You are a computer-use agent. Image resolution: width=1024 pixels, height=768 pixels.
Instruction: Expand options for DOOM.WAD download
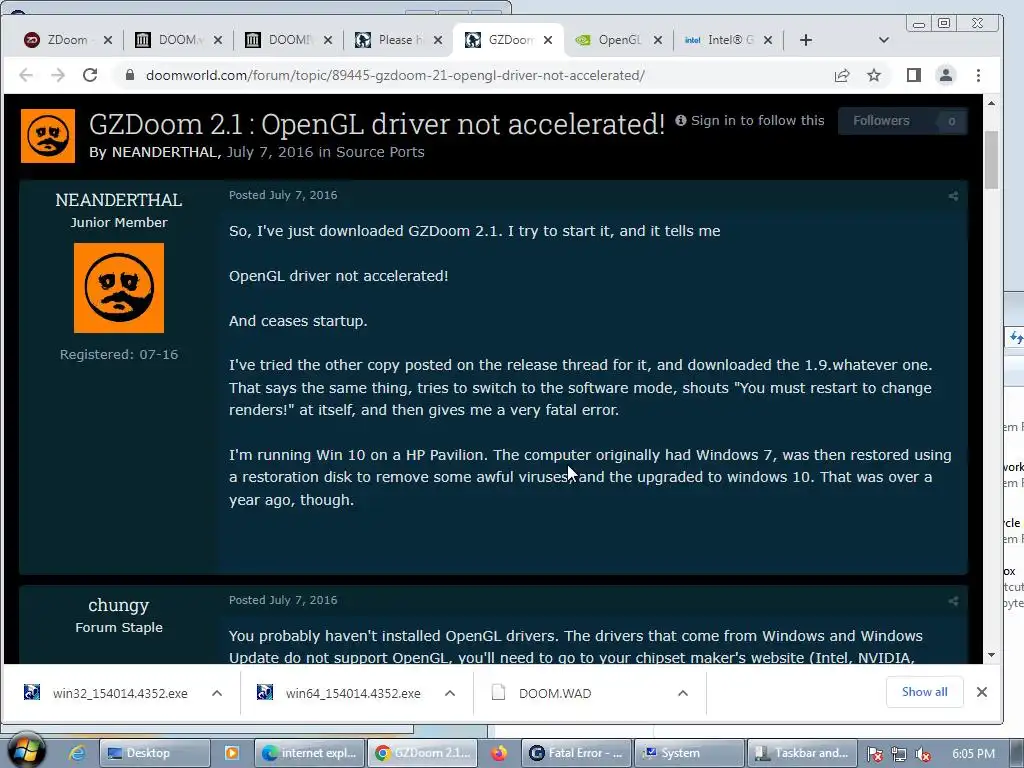point(683,693)
